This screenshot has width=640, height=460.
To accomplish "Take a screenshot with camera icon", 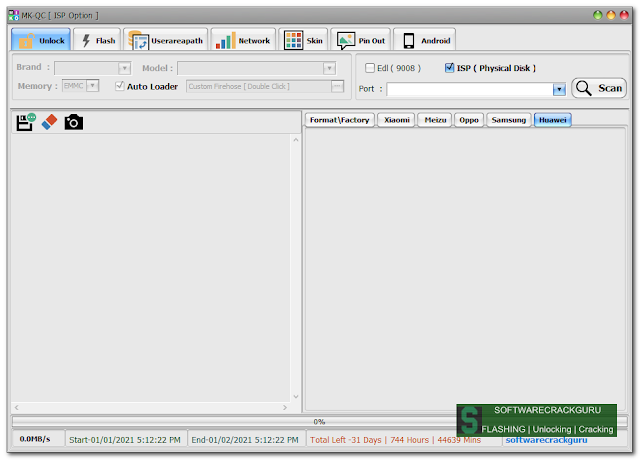I will 73,122.
